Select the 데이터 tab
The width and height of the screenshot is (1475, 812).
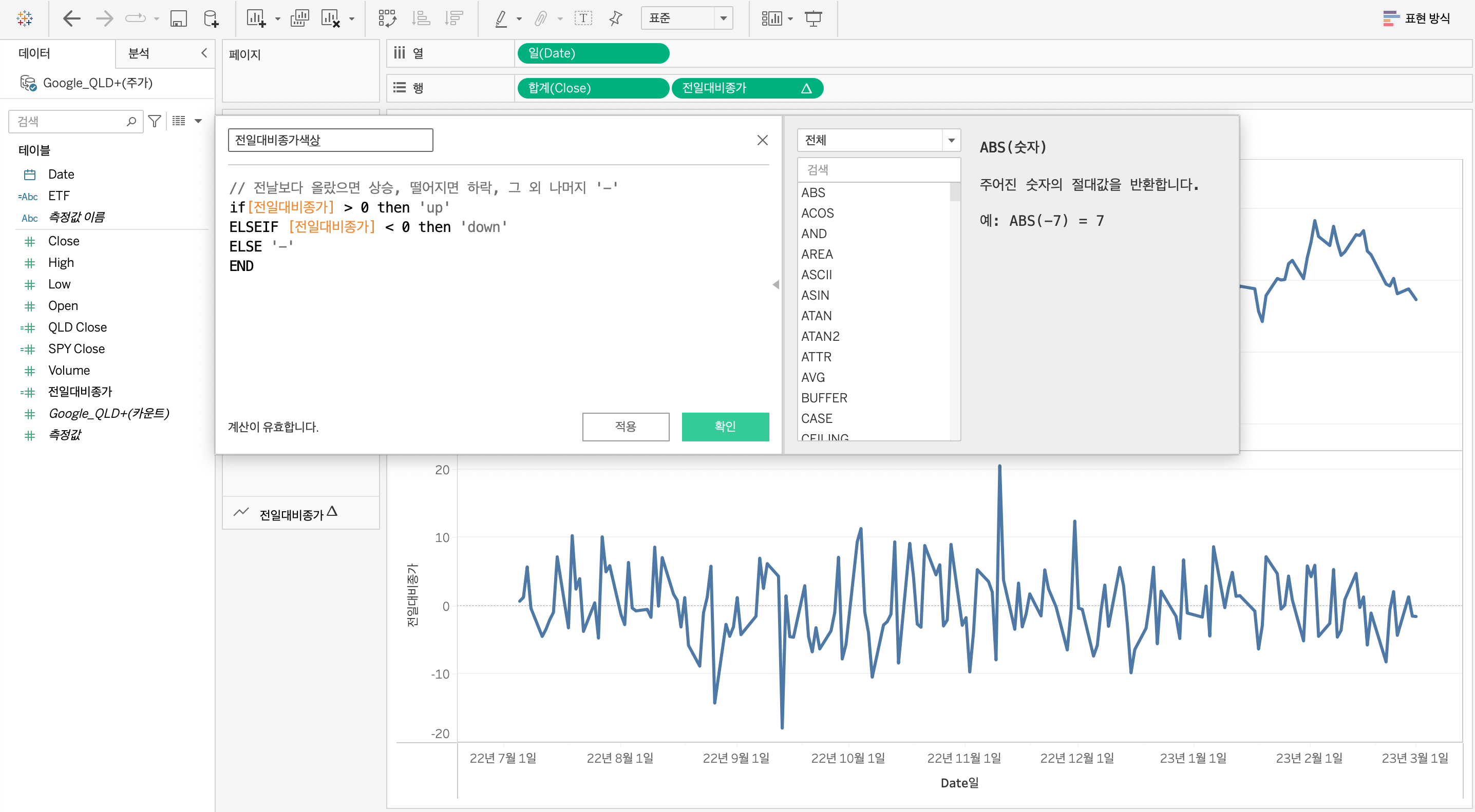(34, 53)
